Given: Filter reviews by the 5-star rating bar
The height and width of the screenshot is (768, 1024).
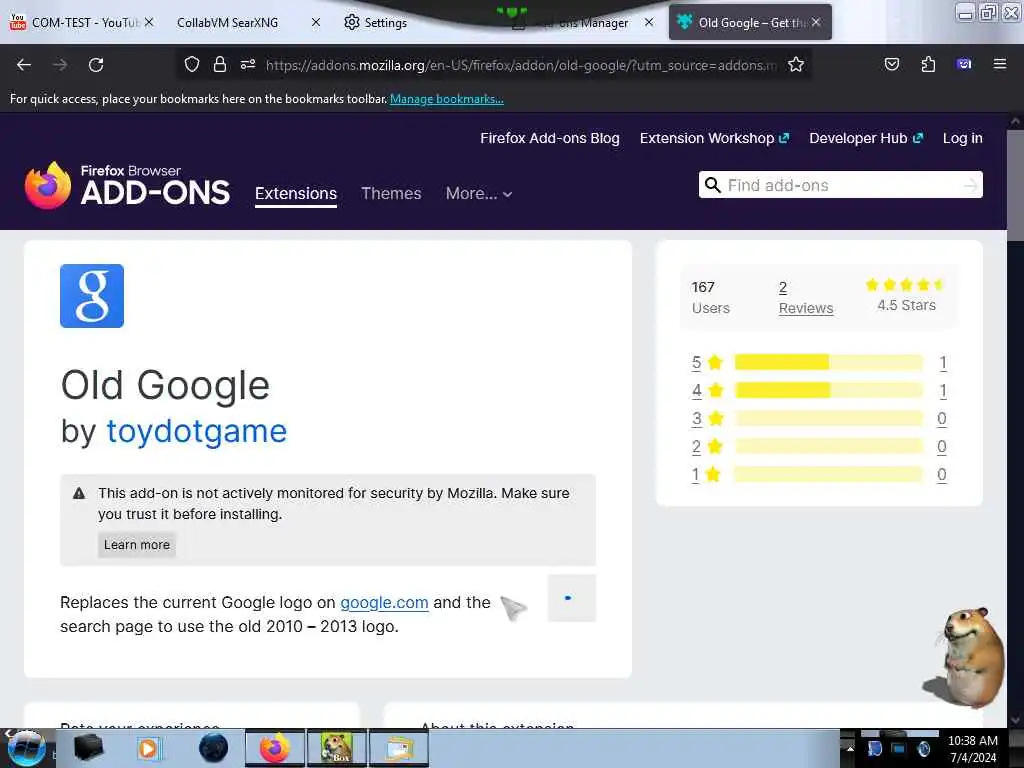Looking at the screenshot, I should [x=829, y=362].
